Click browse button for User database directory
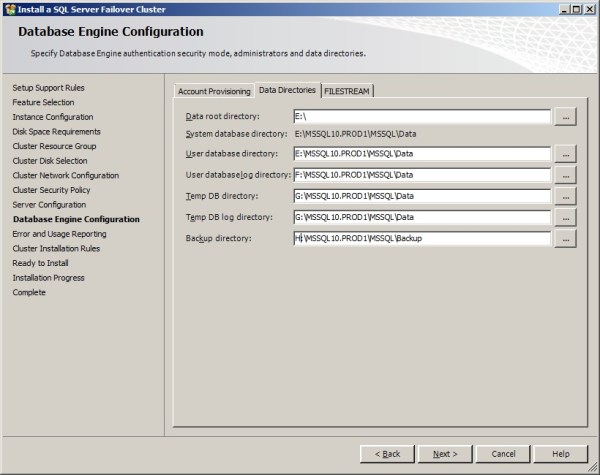 pyautogui.click(x=566, y=154)
